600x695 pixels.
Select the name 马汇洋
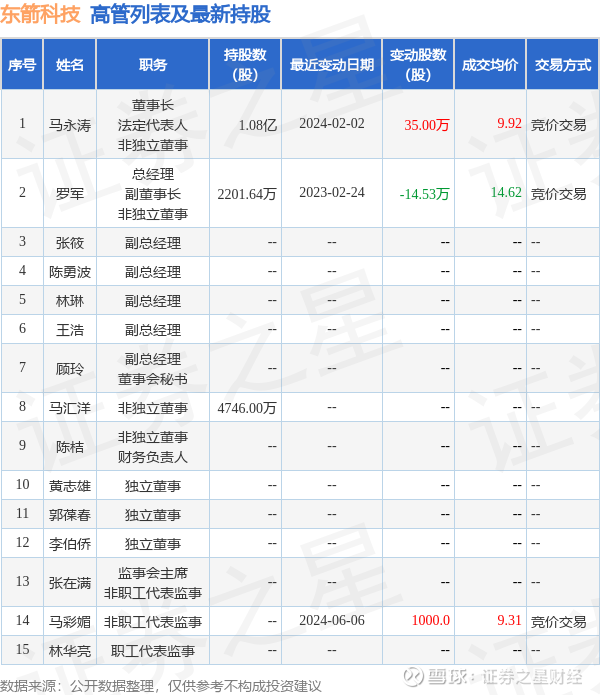coord(70,408)
